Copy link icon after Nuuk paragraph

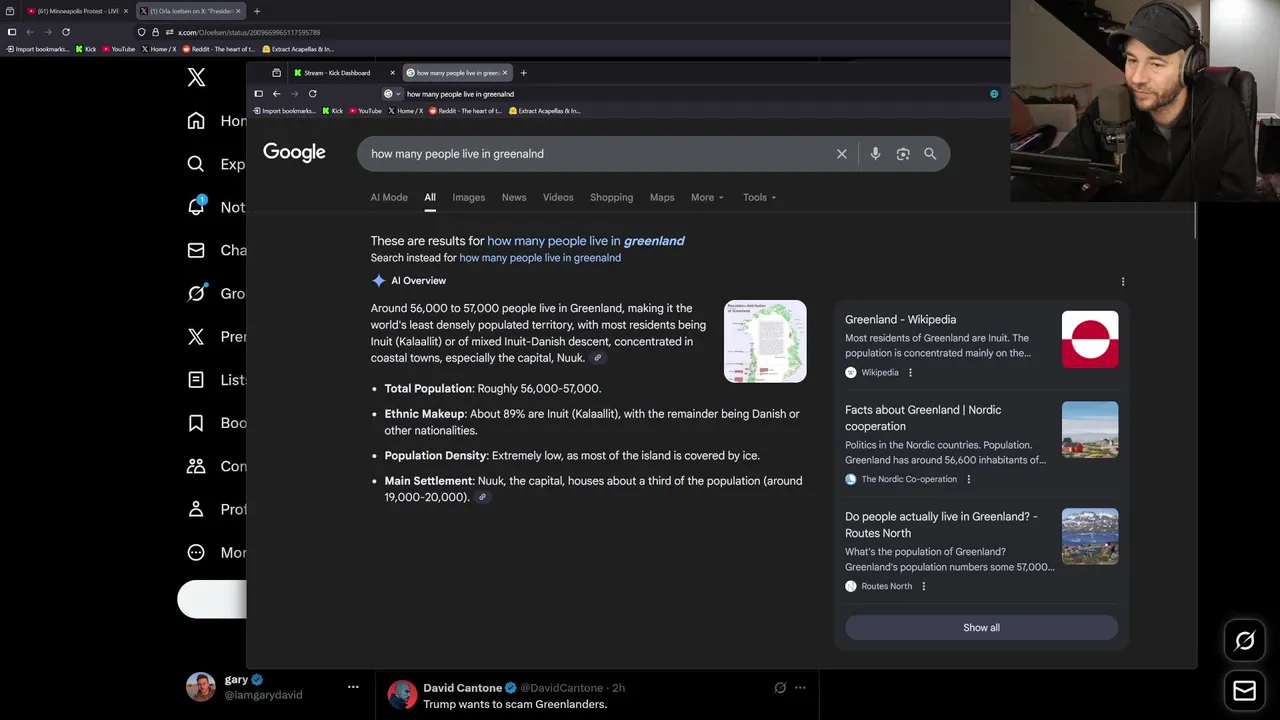(x=598, y=358)
